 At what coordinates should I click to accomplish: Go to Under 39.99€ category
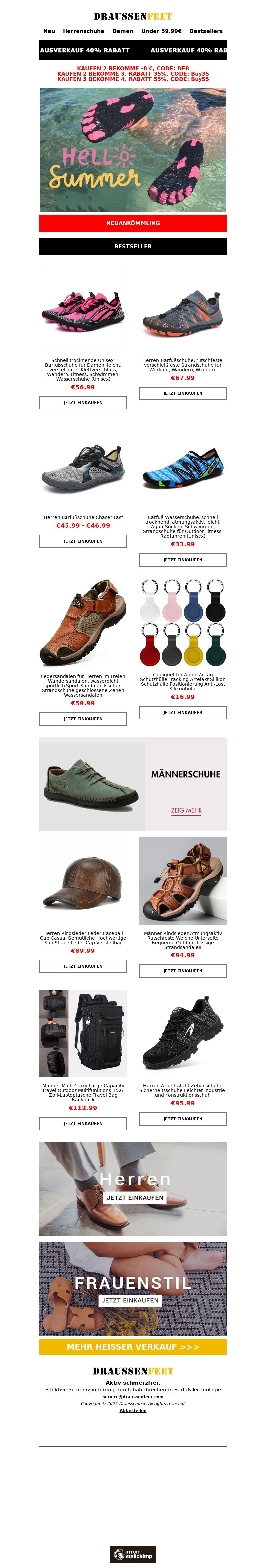click(161, 31)
